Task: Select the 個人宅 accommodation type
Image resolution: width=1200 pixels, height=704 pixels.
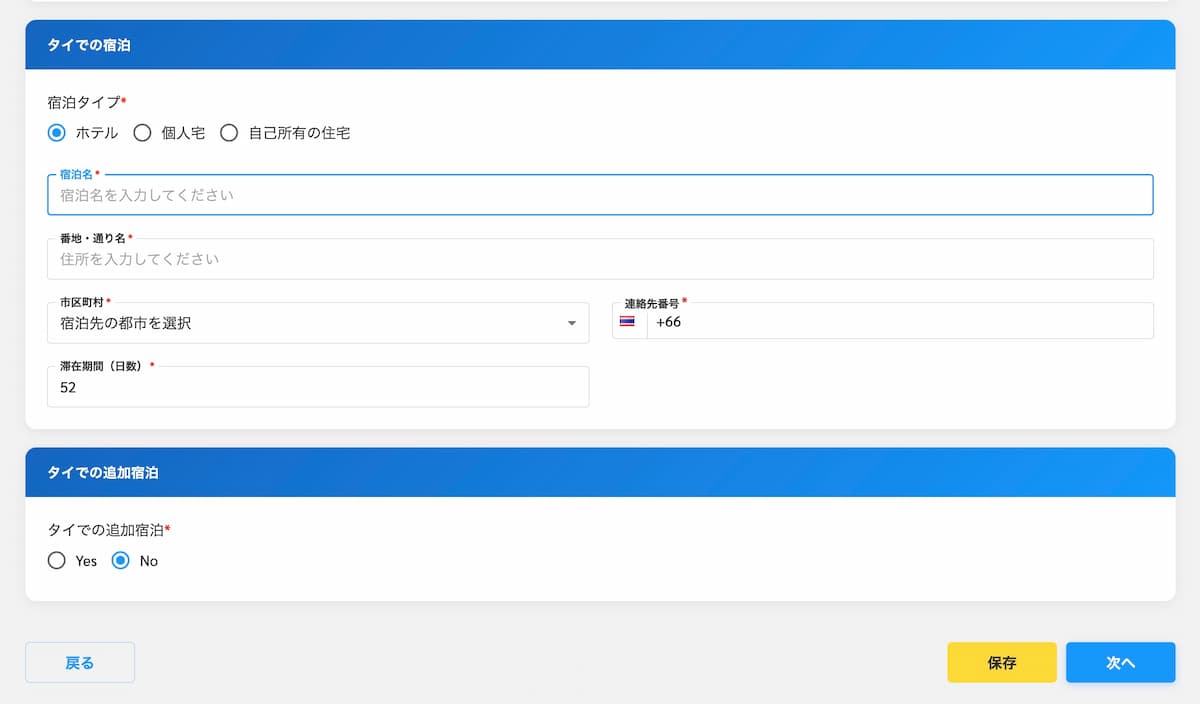Action: point(143,132)
